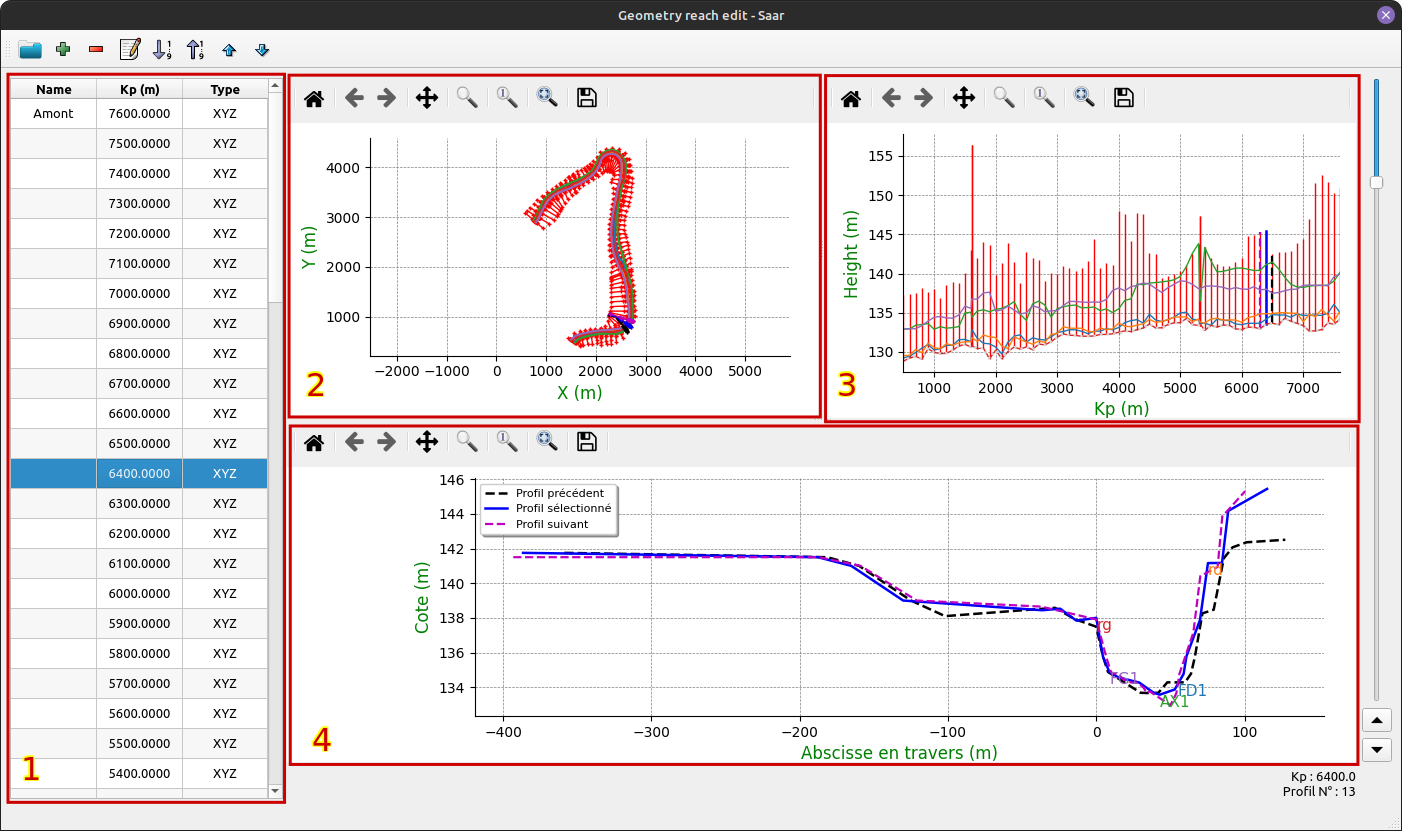Screen dimensions: 1402x831
Task: Click the profile table's scroll-down arrow
Action: pos(275,791)
